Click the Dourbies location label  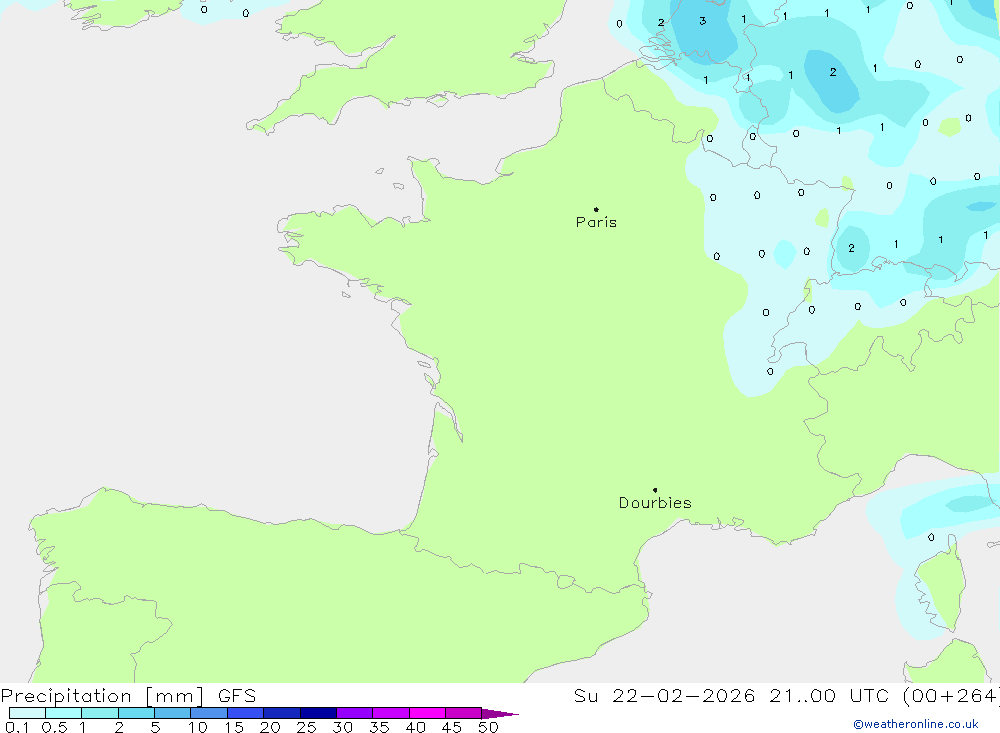[x=655, y=503]
